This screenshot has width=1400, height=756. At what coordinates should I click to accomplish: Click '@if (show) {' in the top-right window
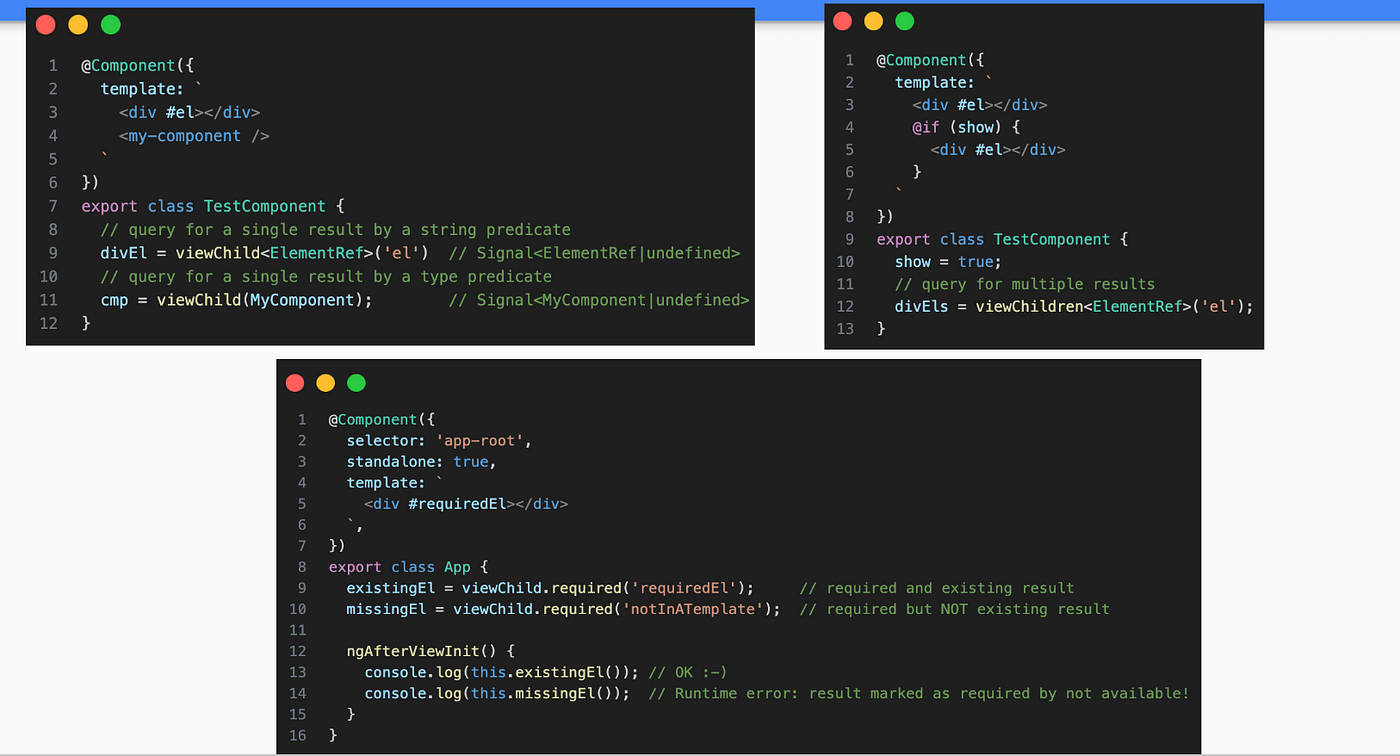965,127
